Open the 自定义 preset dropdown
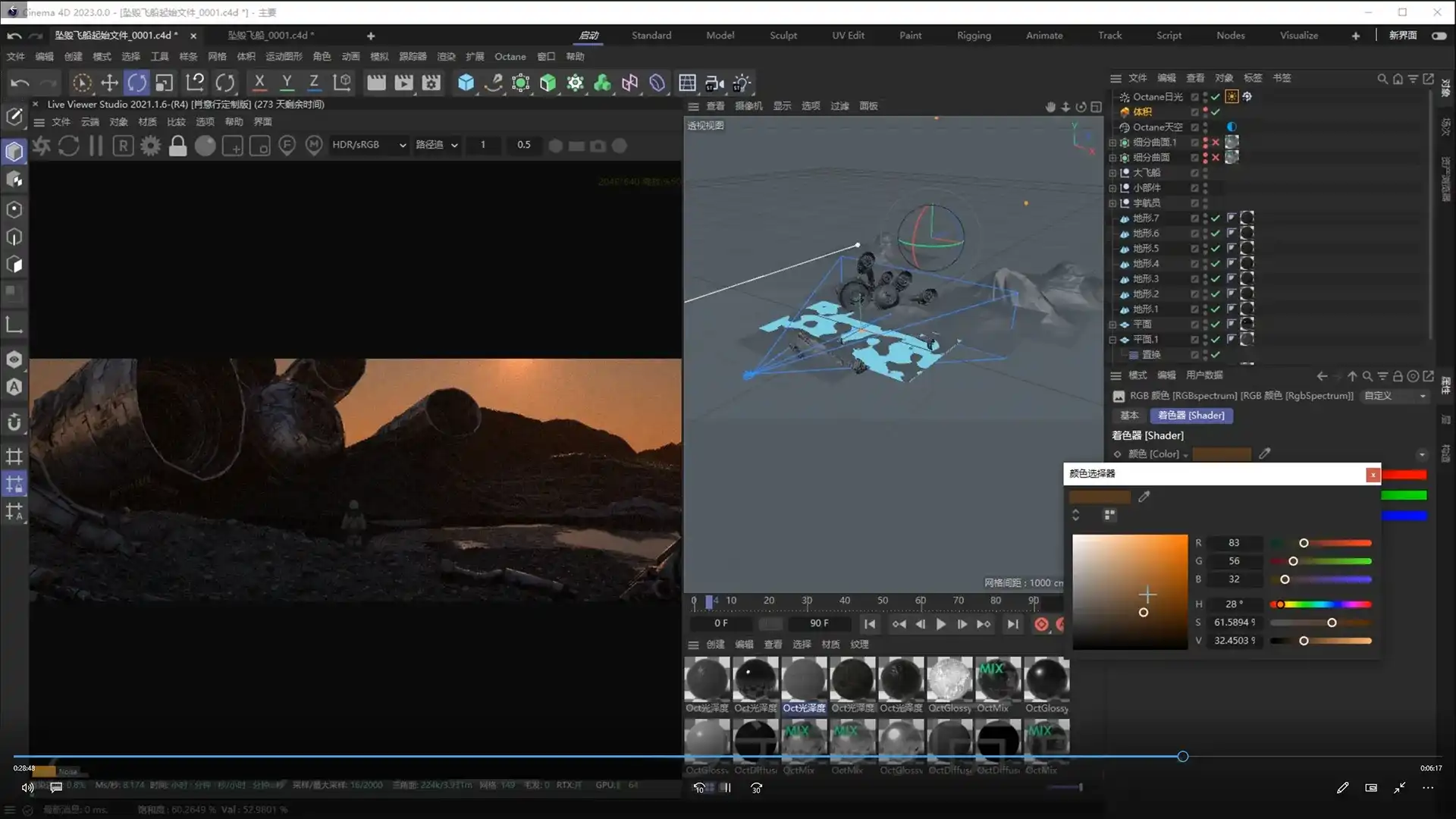1456x819 pixels. 1395,396
